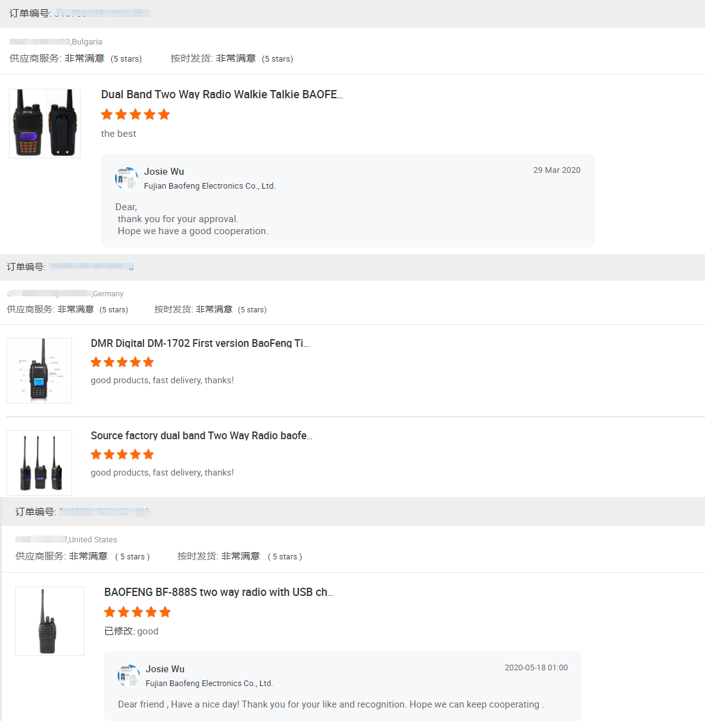Image resolution: width=705 pixels, height=721 pixels.
Task: Click the star rating under BAOFENG BF-888S
Action: pos(138,612)
